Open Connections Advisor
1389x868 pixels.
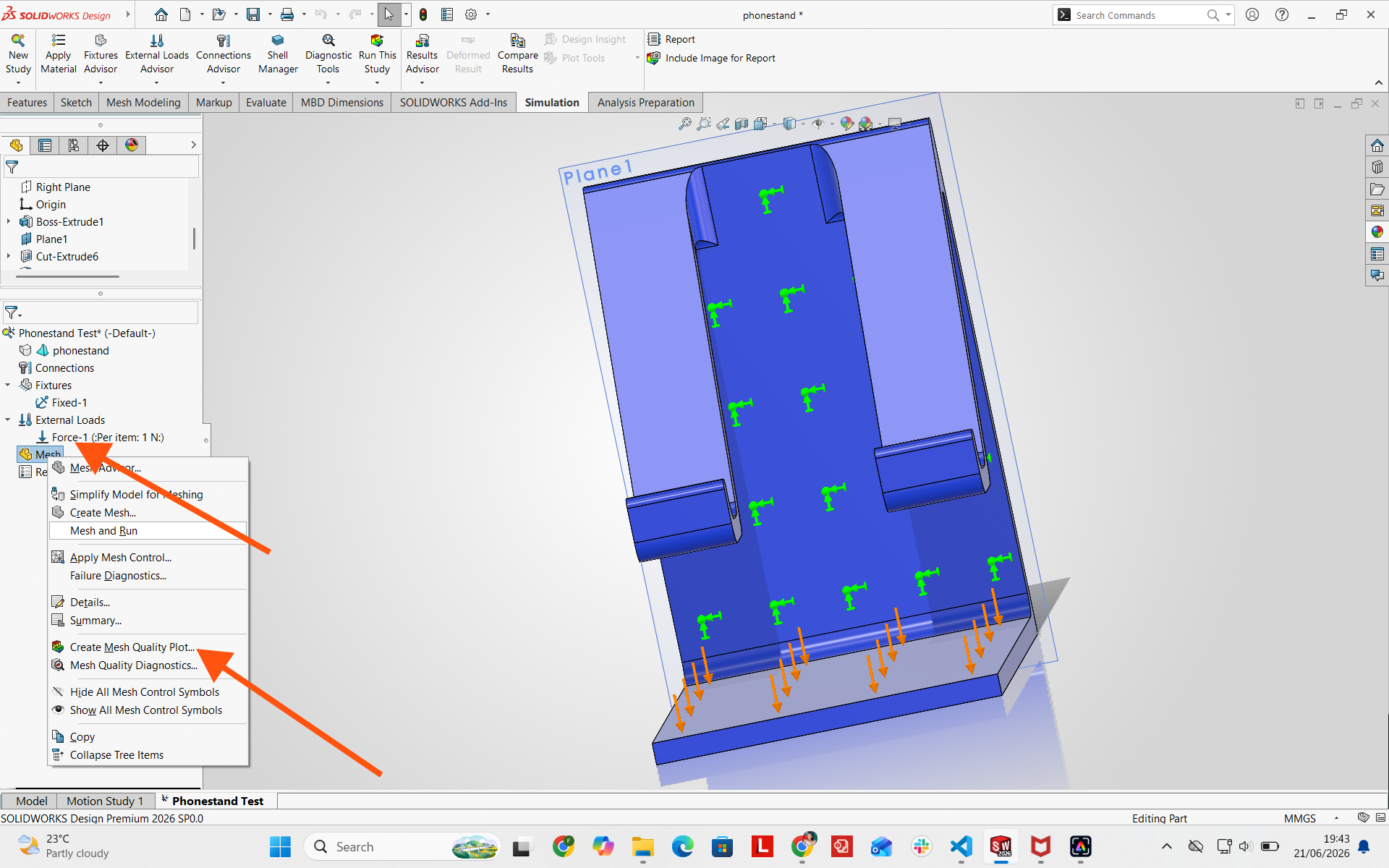pos(224,54)
